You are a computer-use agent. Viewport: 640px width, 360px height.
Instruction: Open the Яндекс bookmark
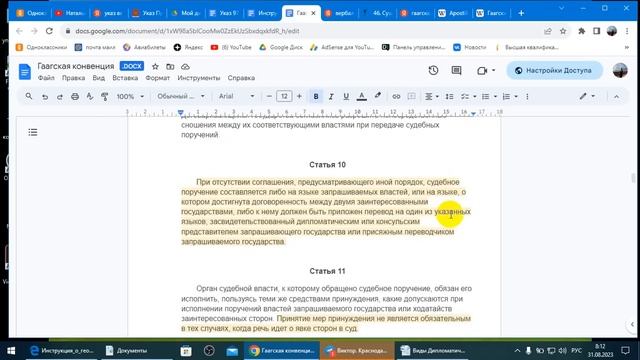point(188,47)
